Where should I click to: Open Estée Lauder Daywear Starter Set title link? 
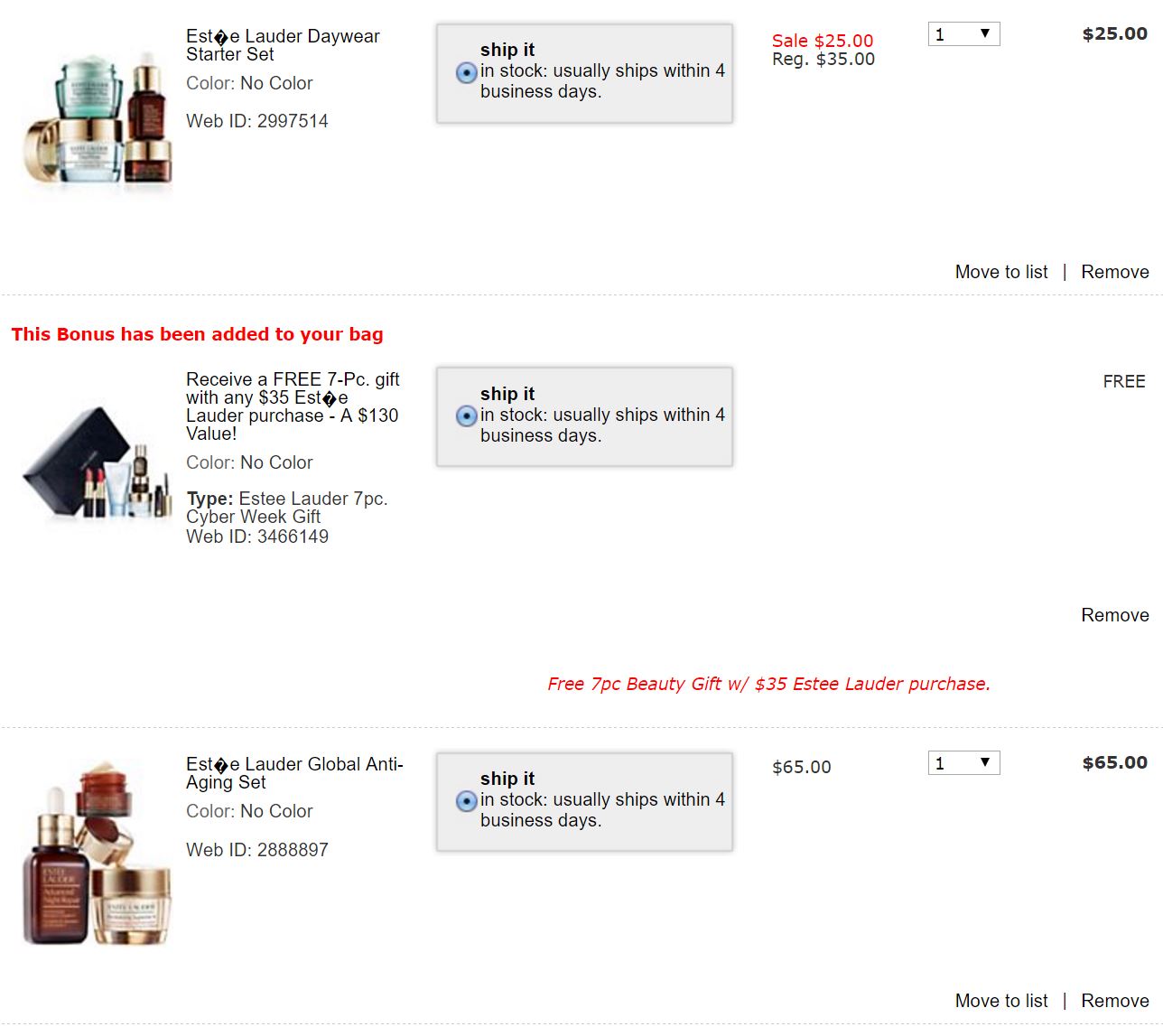click(282, 45)
